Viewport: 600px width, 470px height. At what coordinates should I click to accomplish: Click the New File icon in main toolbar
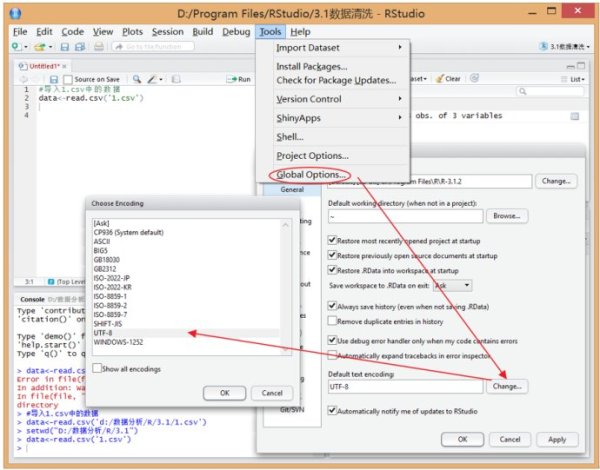pos(16,47)
